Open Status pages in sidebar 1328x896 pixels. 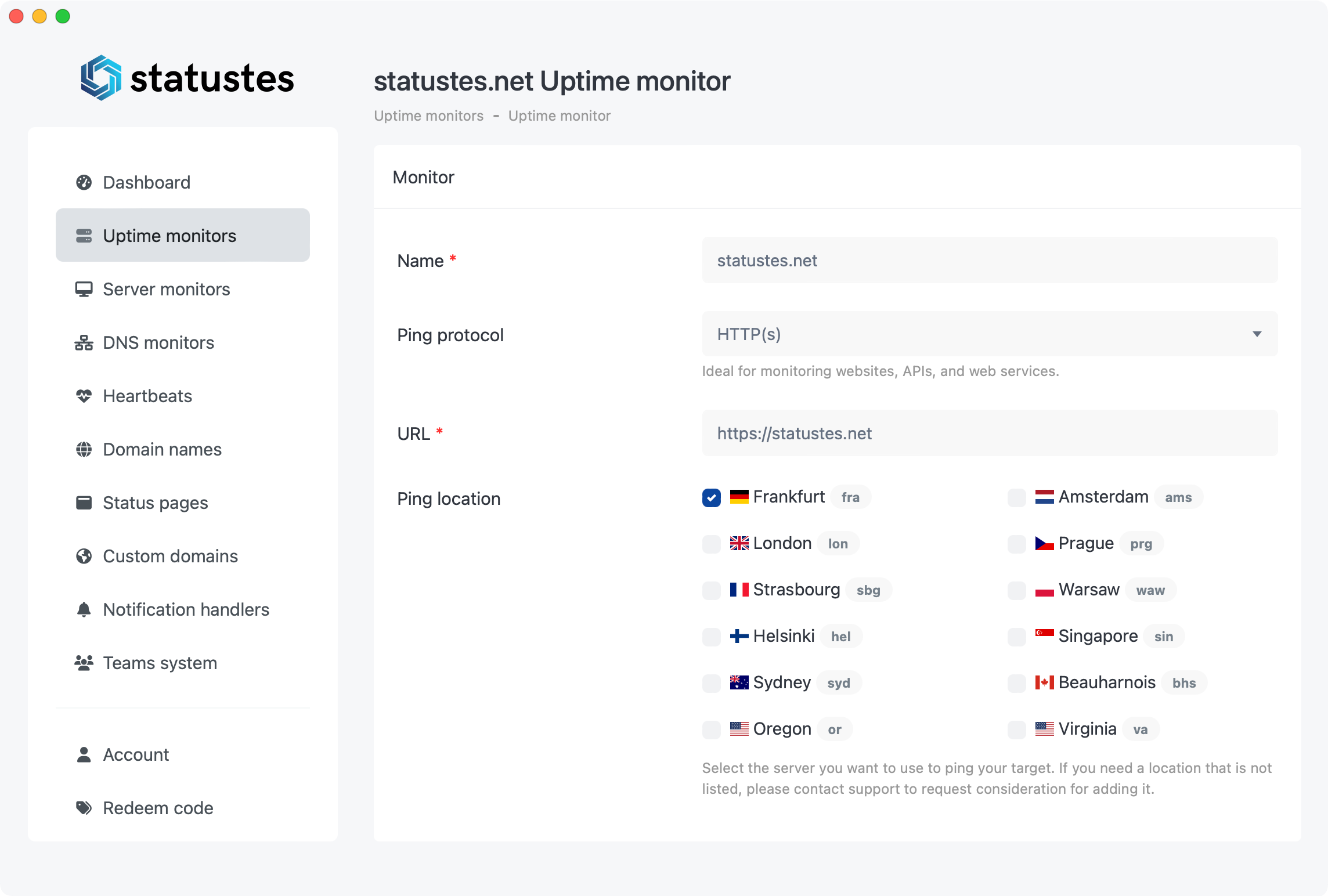(x=155, y=503)
